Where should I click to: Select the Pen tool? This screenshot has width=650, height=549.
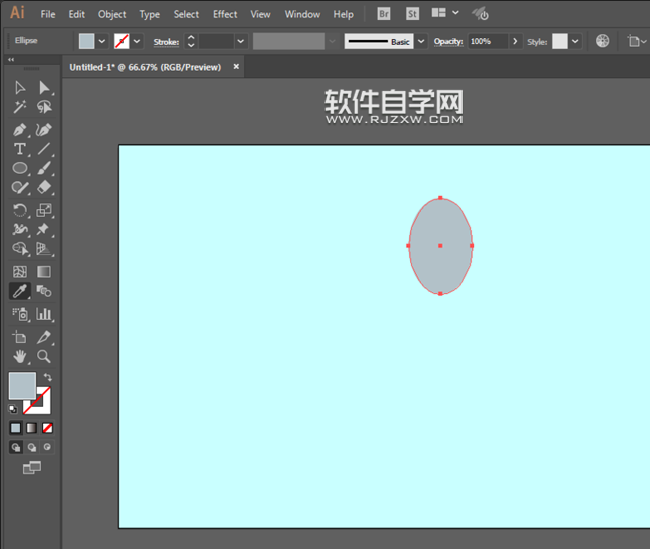pyautogui.click(x=19, y=130)
